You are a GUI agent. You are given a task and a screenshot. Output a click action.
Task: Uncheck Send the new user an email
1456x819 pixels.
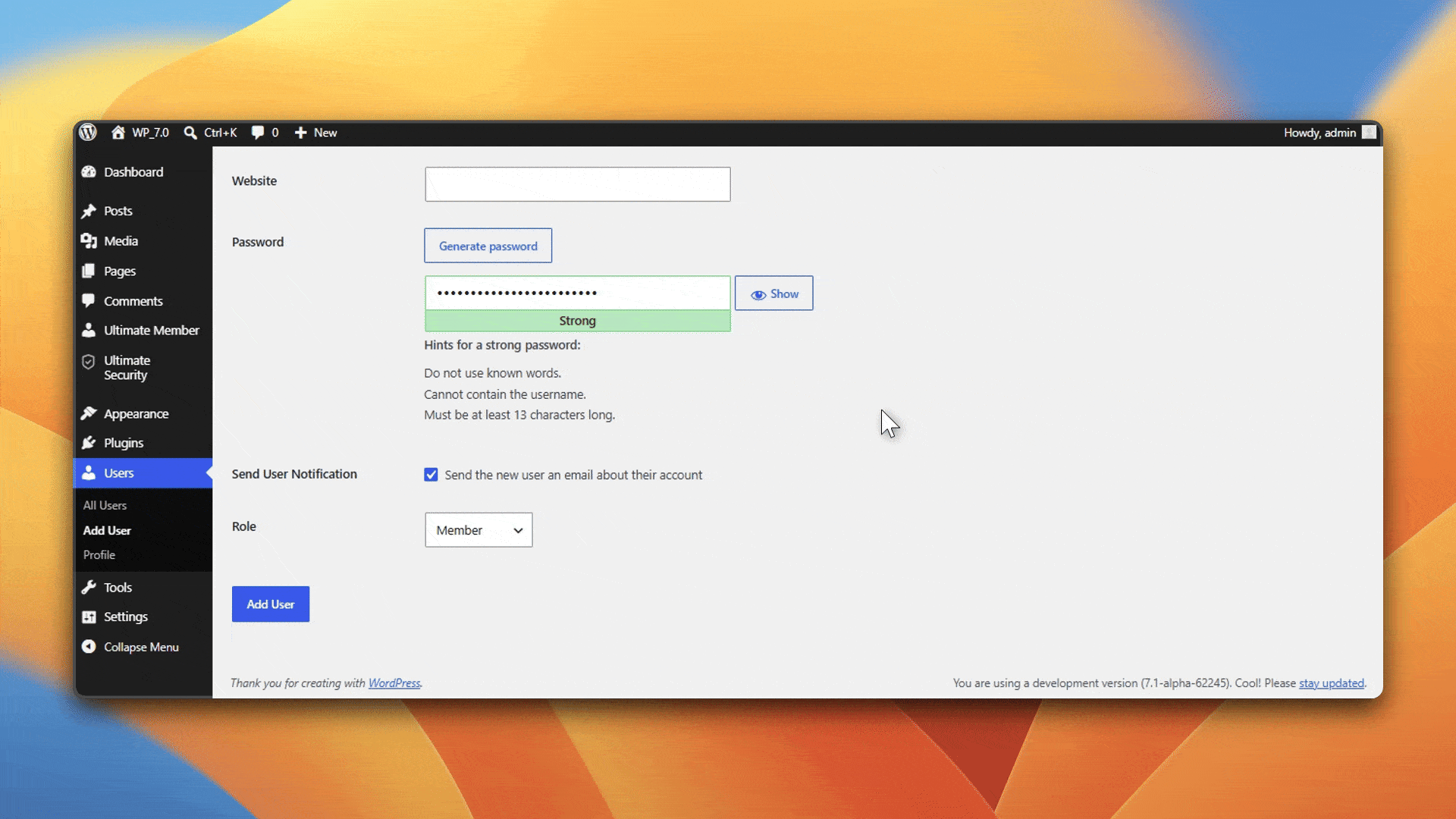click(431, 475)
